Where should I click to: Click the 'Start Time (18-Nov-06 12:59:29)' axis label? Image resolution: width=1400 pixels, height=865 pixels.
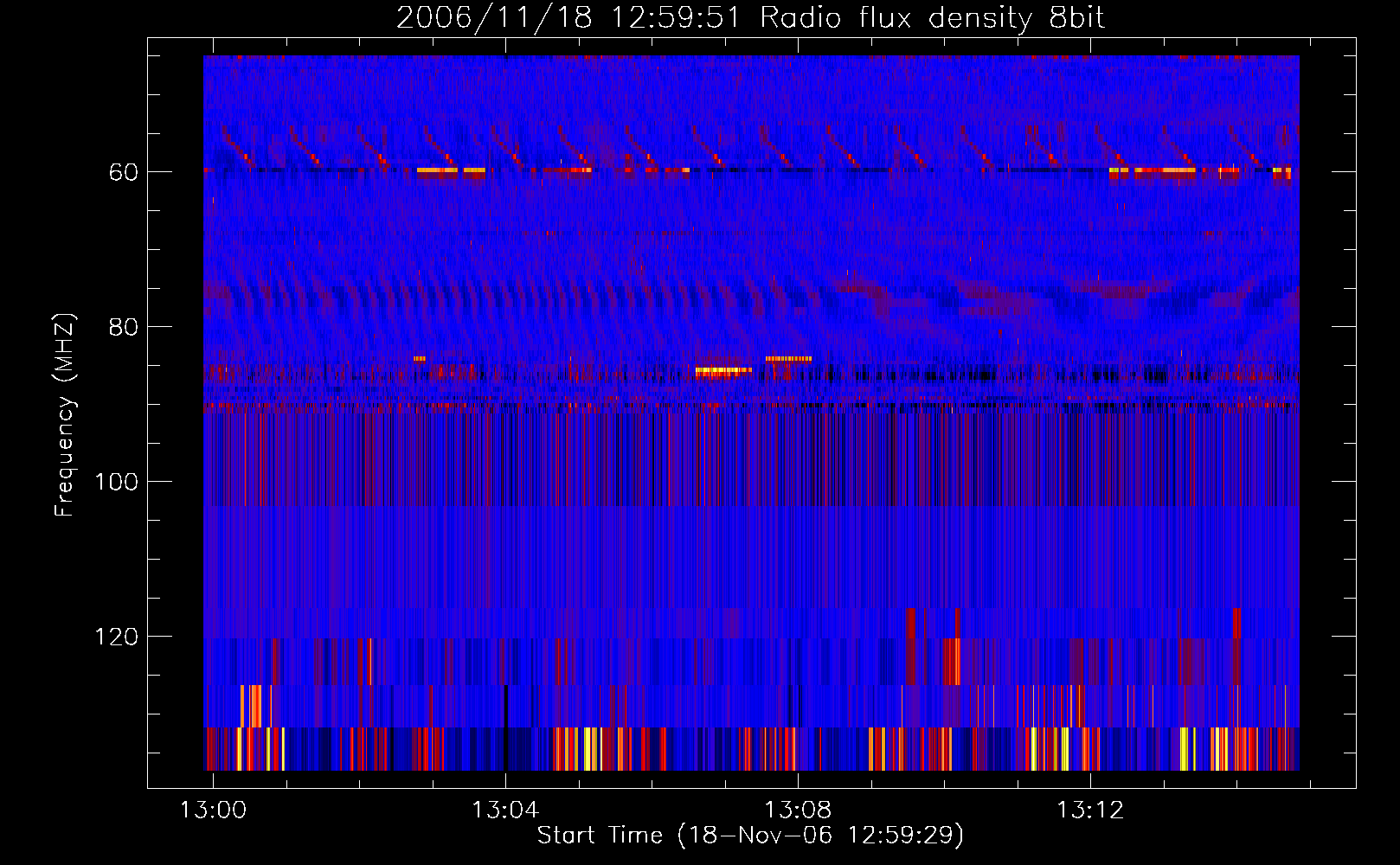coord(750,836)
